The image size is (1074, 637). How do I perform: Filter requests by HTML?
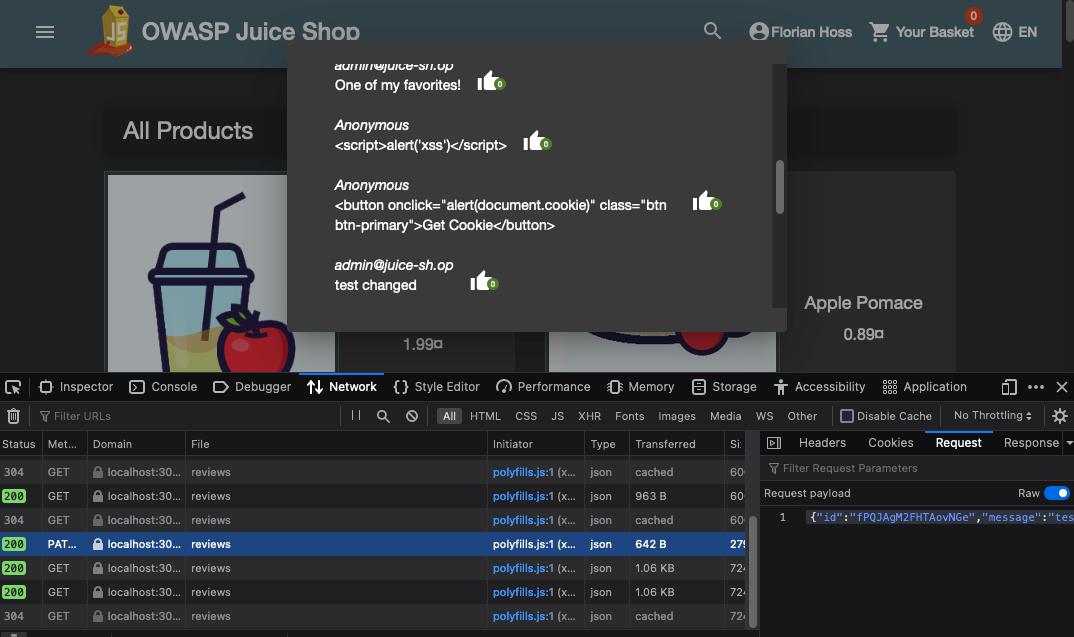pyautogui.click(x=485, y=416)
